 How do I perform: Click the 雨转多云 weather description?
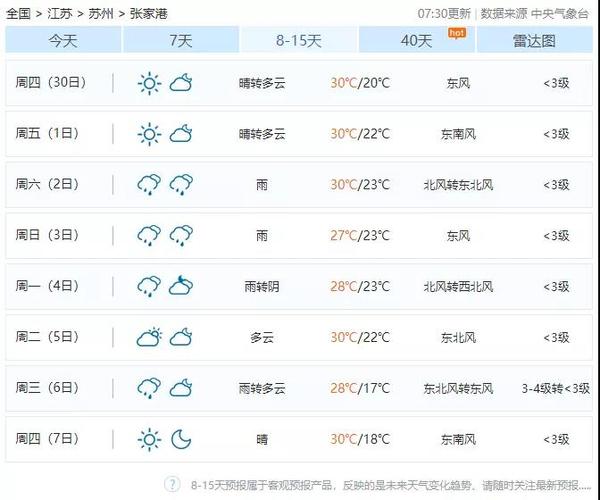tap(262, 389)
